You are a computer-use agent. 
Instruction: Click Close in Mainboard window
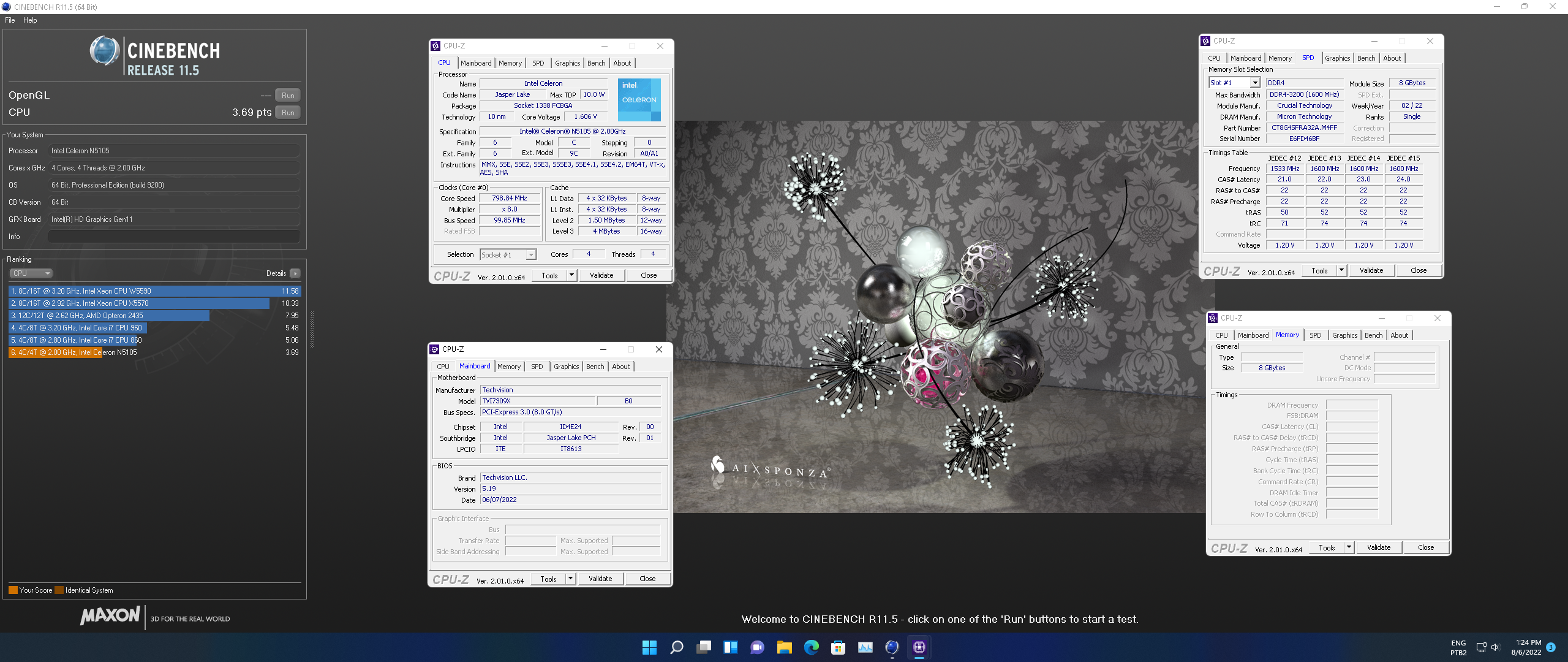point(647,579)
